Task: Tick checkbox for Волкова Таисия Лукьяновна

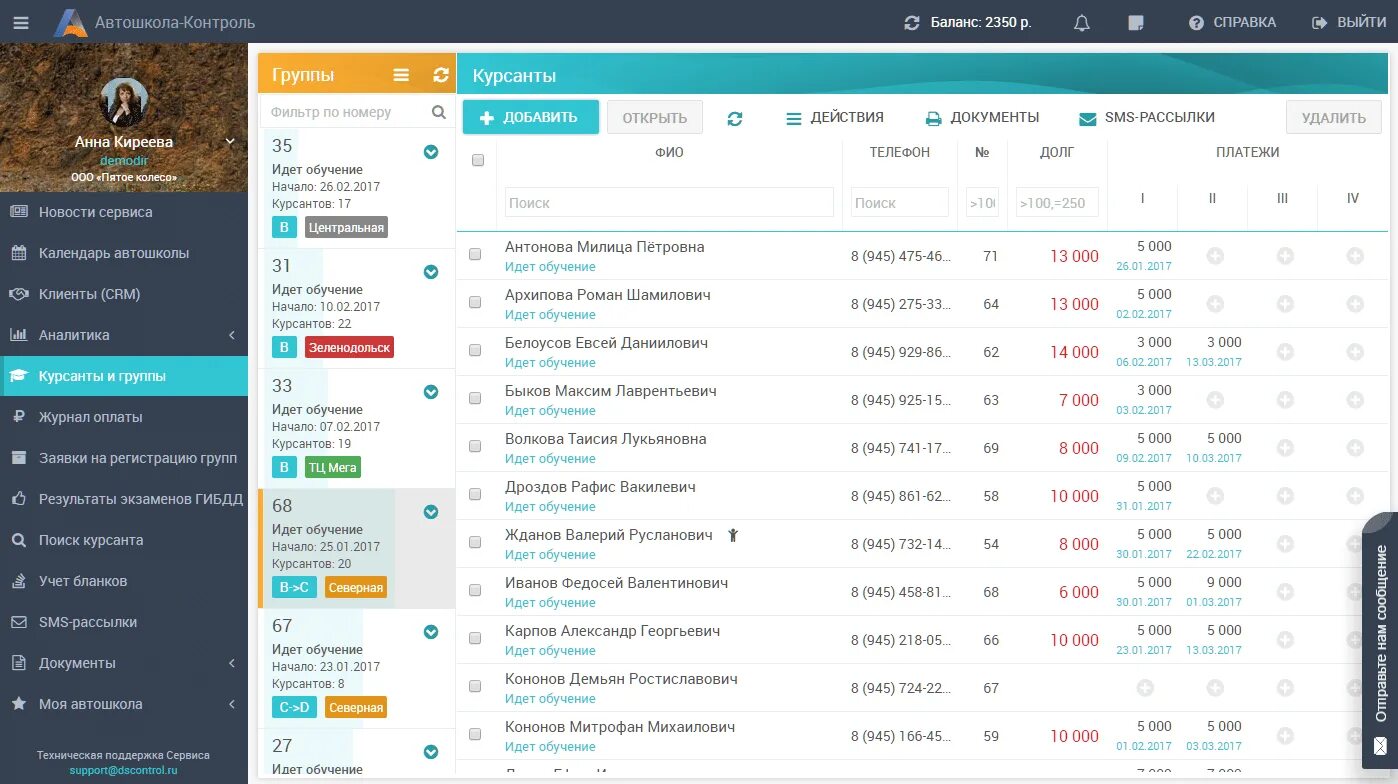Action: pos(475,446)
